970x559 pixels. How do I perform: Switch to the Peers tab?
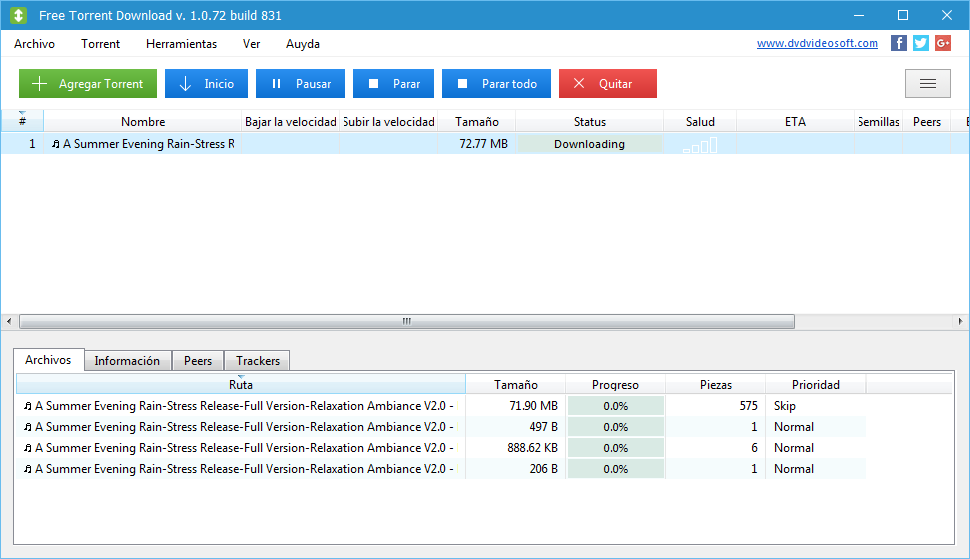point(198,361)
